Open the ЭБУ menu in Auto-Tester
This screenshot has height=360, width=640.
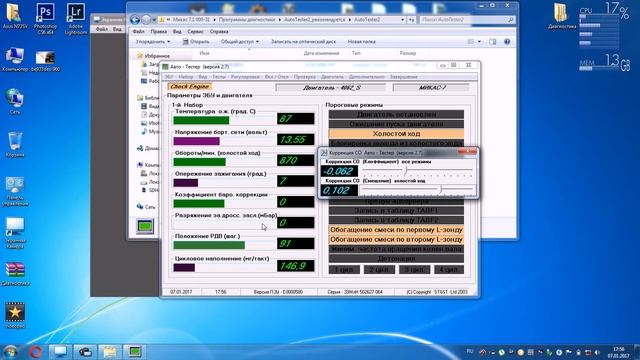coord(169,77)
